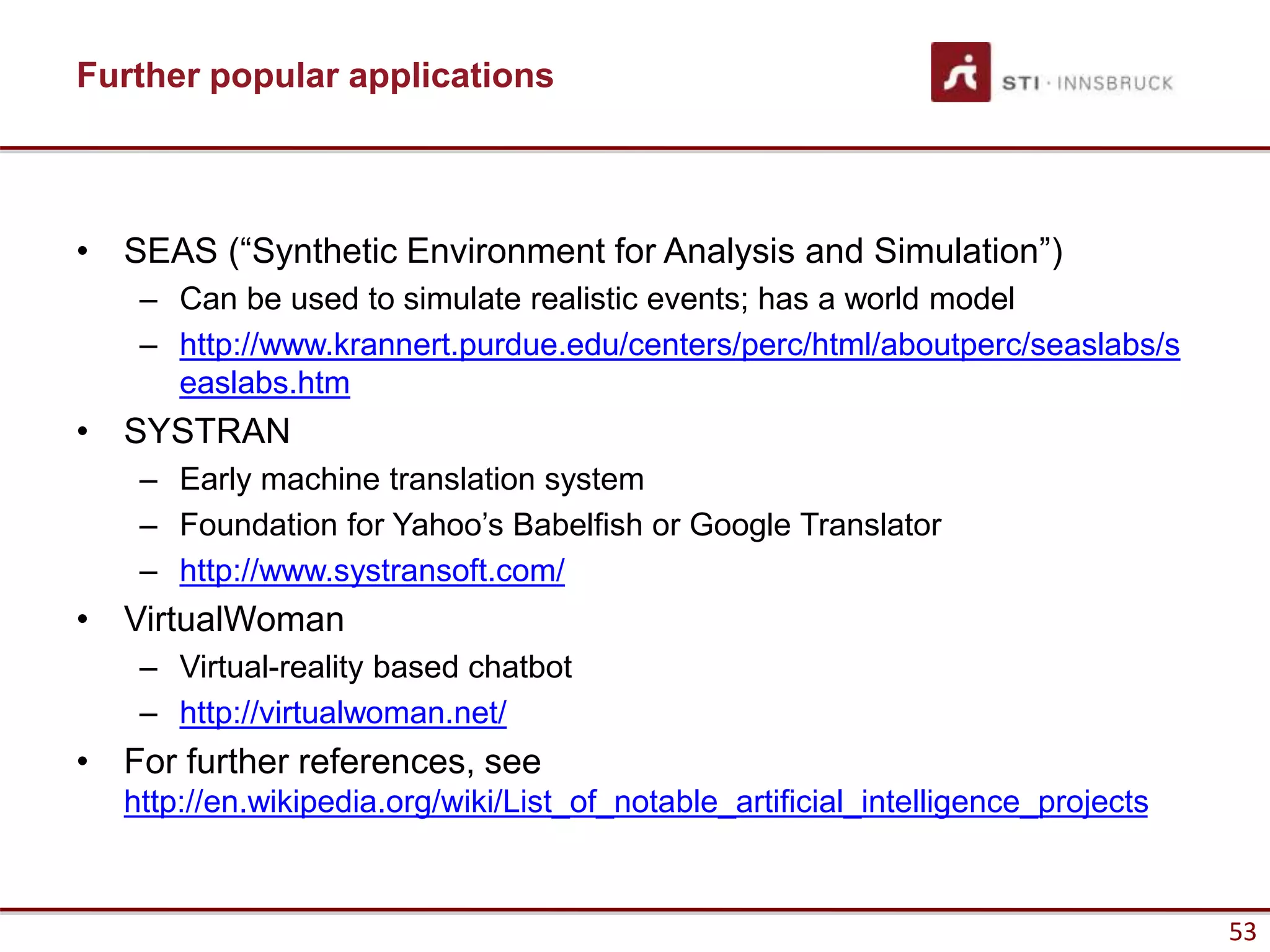
Task: Click the slide number 53
Action: tap(1243, 932)
